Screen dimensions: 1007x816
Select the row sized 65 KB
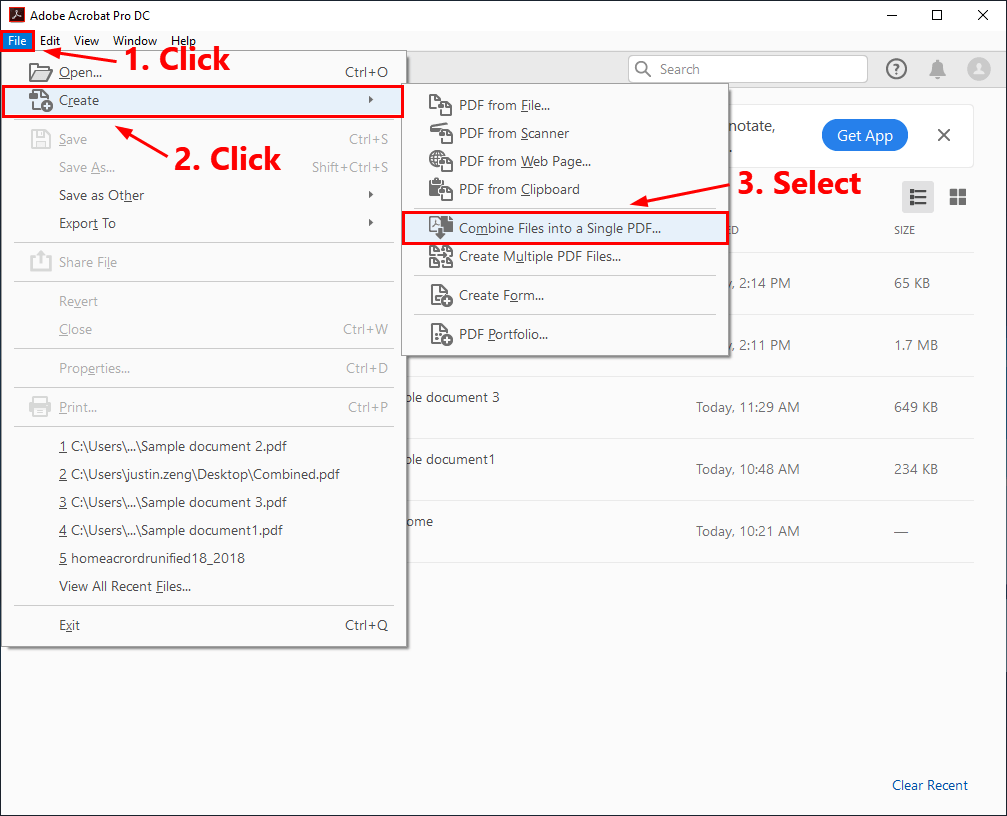pyautogui.click(x=851, y=283)
